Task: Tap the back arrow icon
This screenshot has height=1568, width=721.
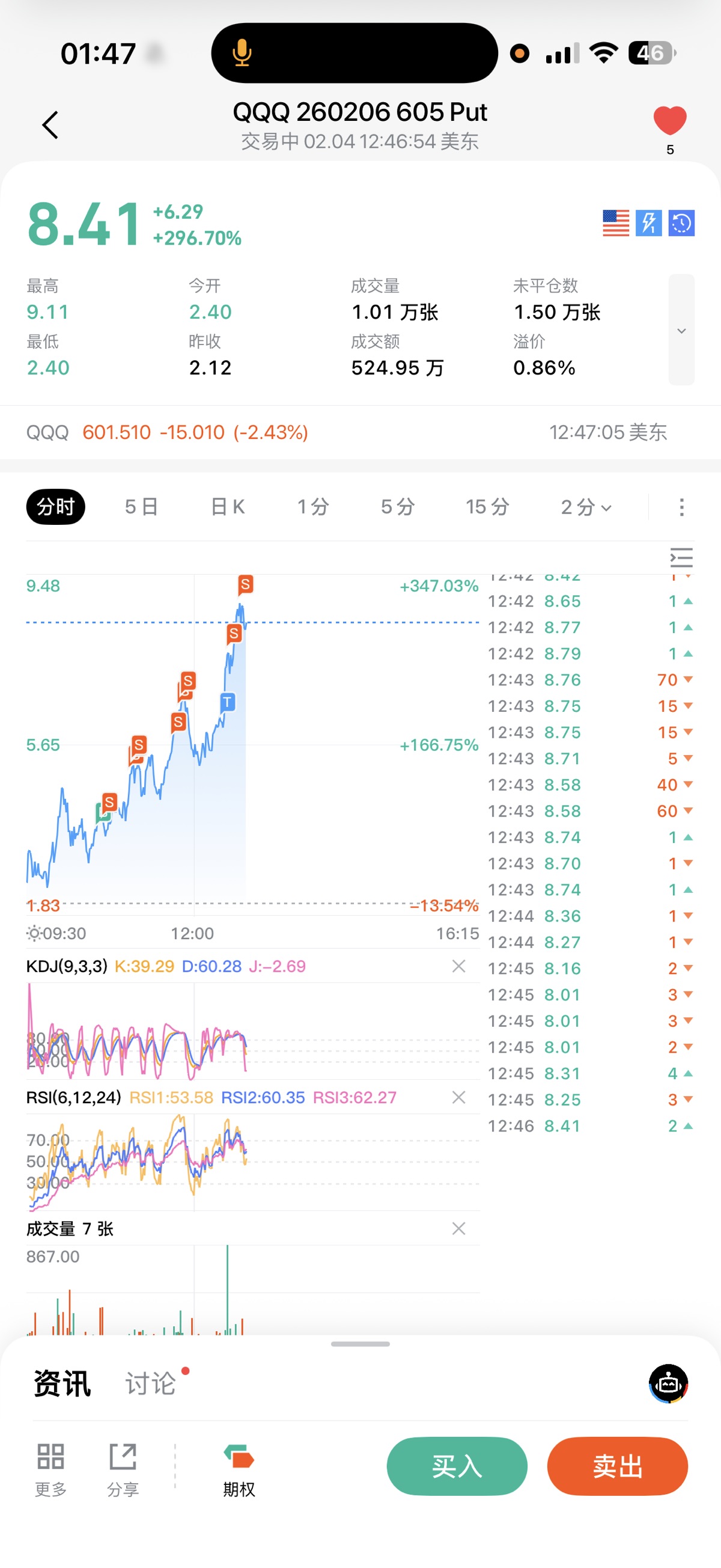Action: (50, 125)
